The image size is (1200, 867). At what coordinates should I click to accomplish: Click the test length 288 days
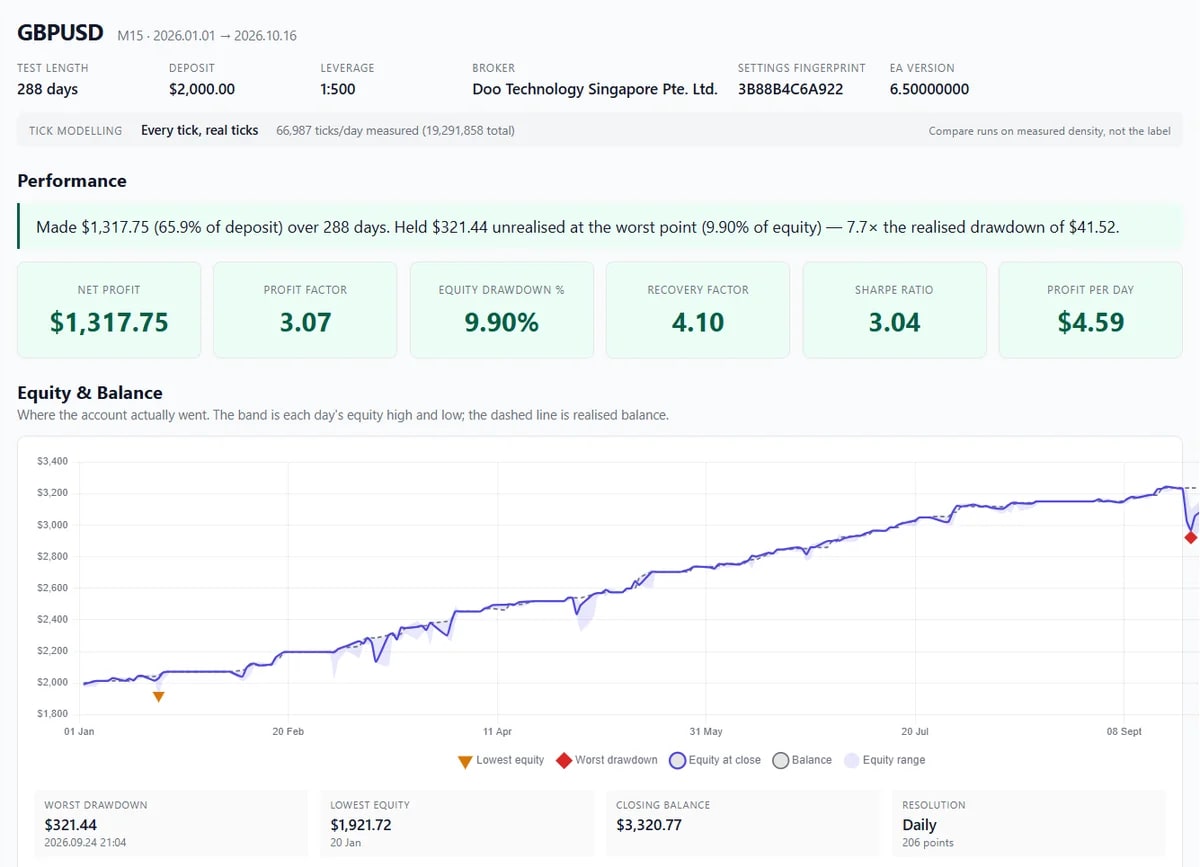[47, 89]
